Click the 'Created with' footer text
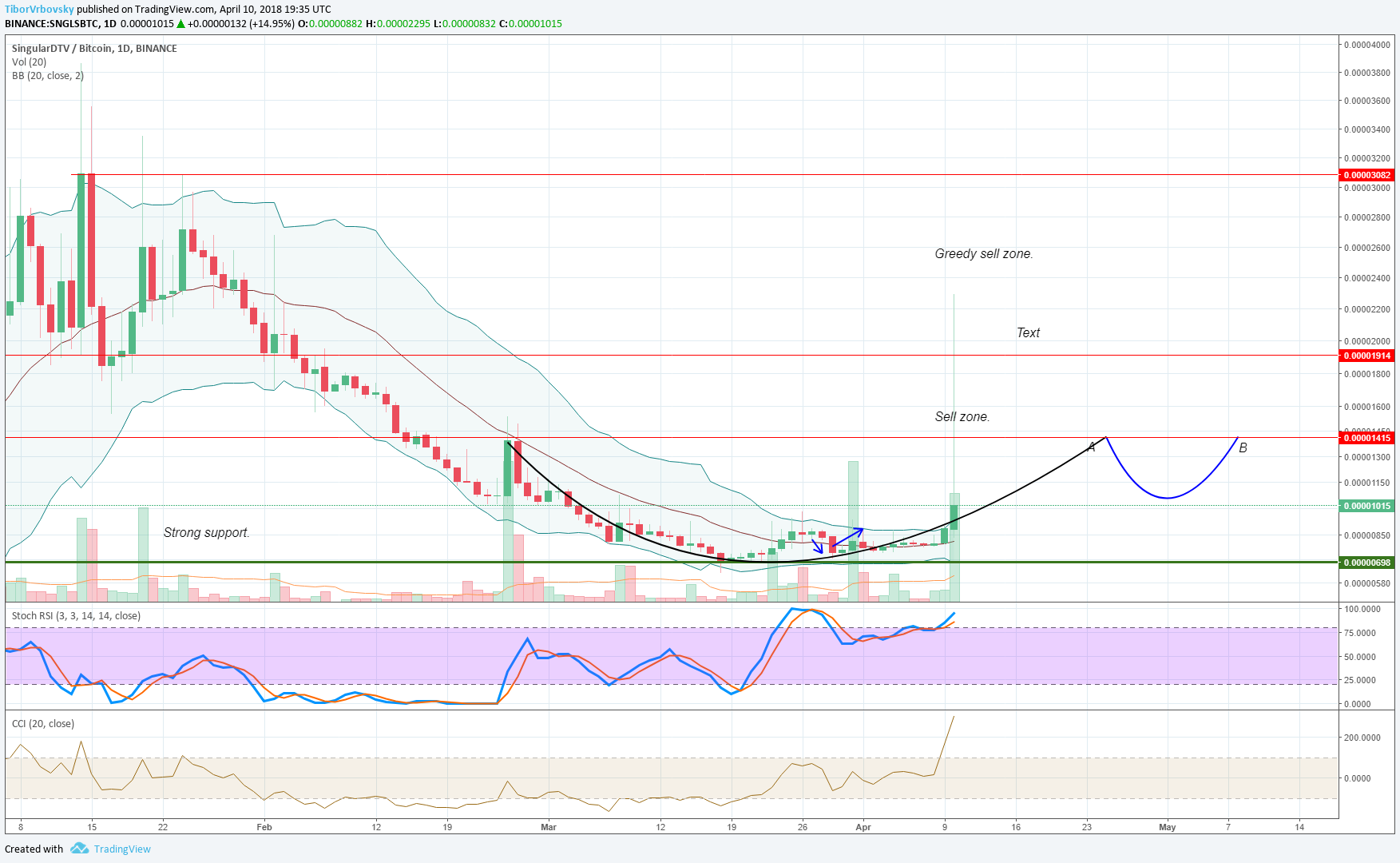1400x863 pixels. (34, 849)
